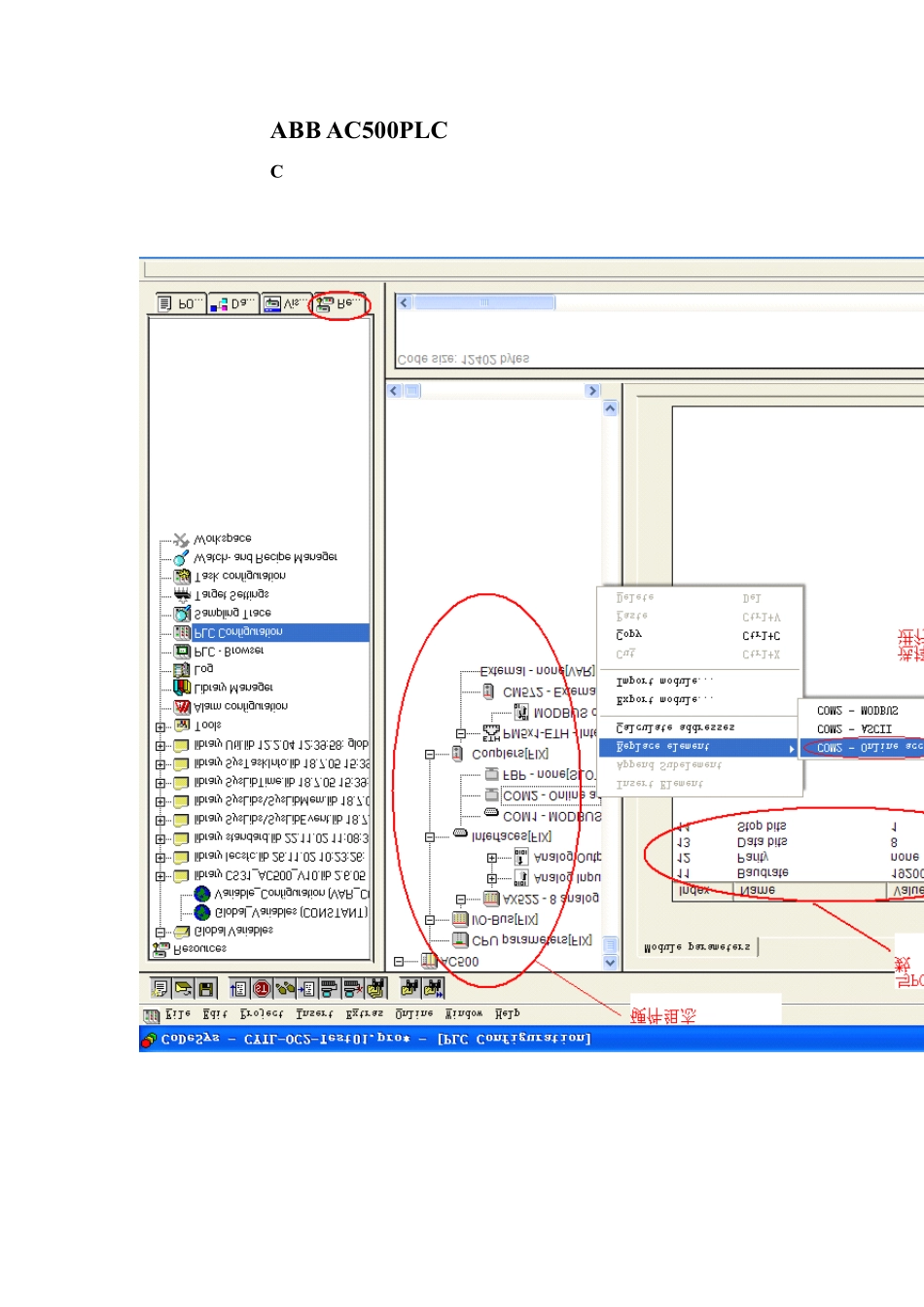Click message pane horizontal scrollbar left arrow
This screenshot has height=1307, width=924.
tap(405, 302)
